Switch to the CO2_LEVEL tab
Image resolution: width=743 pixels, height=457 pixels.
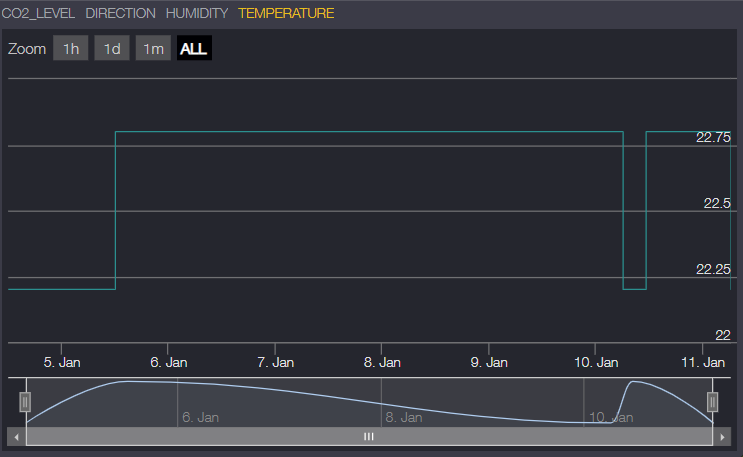pos(38,14)
